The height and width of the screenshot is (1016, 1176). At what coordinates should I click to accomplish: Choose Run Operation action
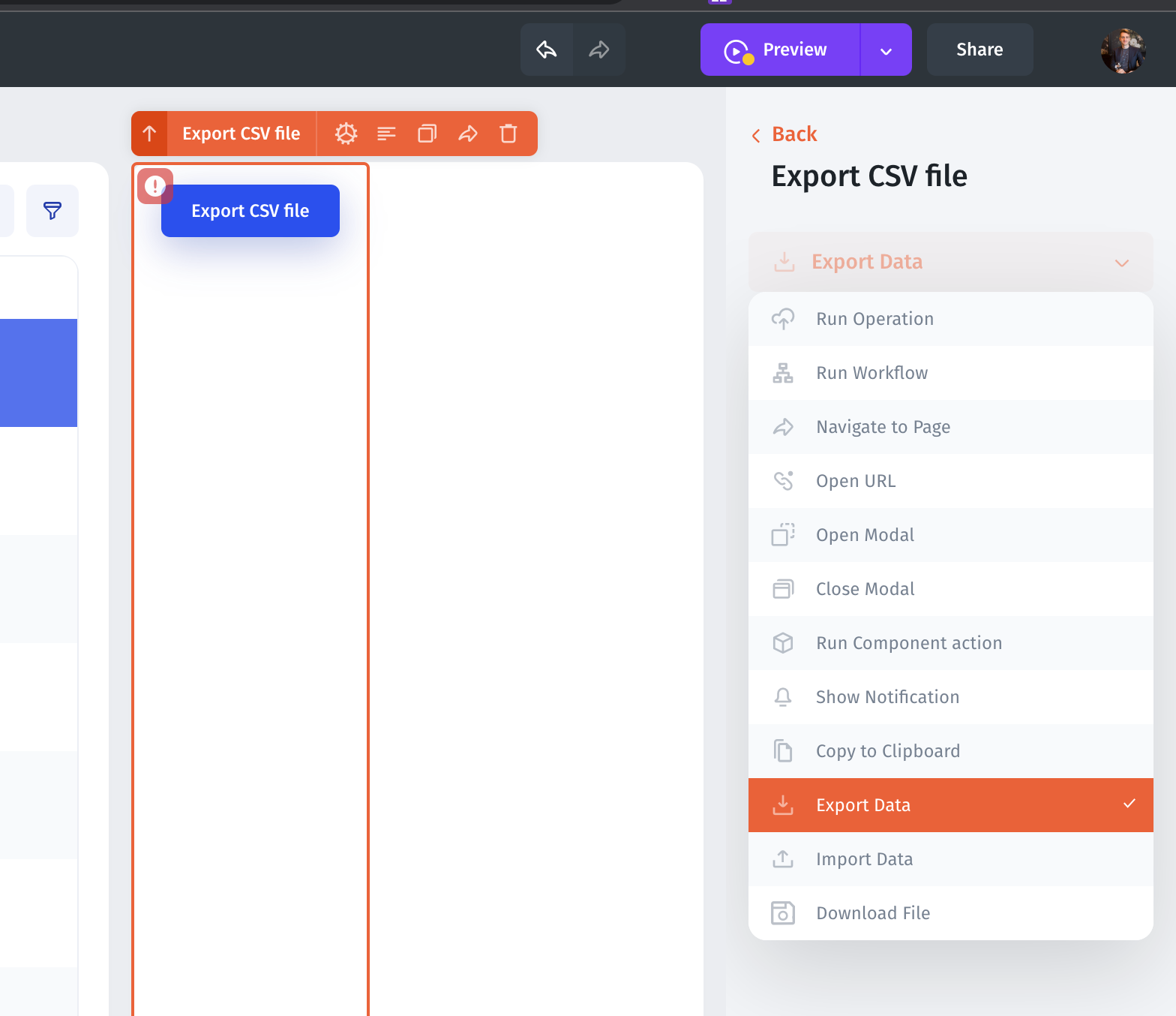coord(951,319)
